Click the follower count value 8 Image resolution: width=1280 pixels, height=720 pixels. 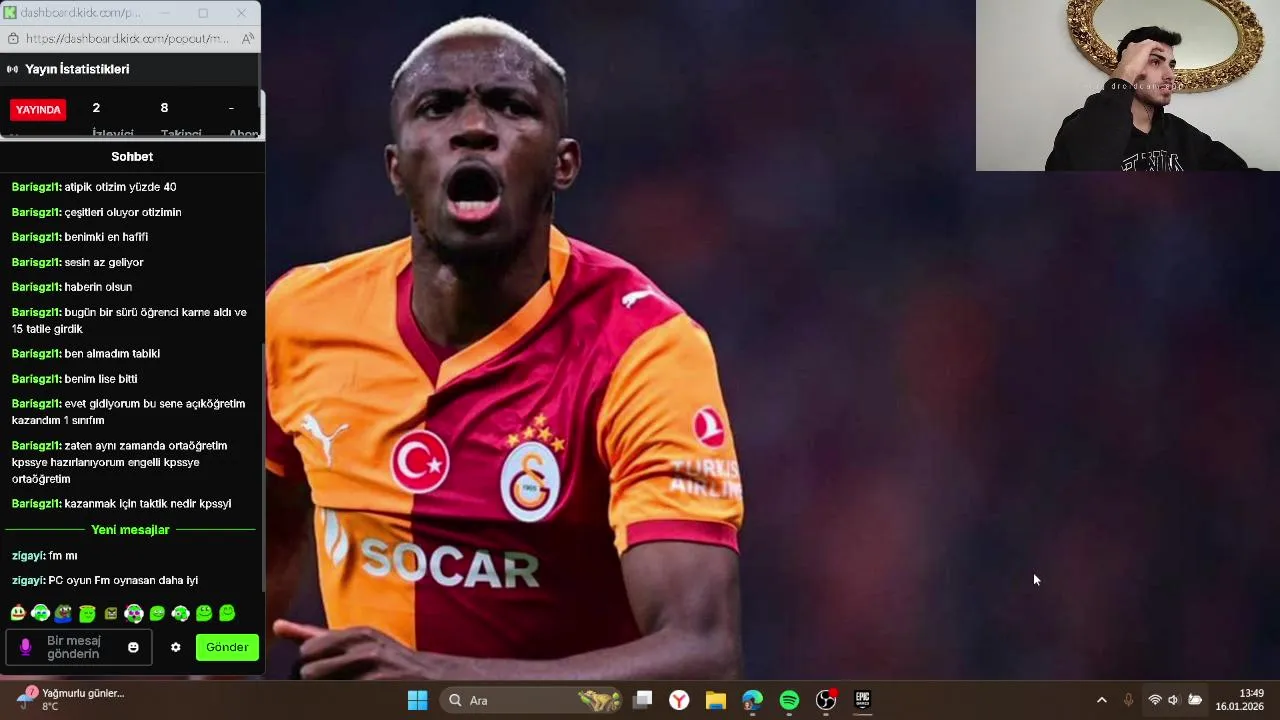click(164, 108)
